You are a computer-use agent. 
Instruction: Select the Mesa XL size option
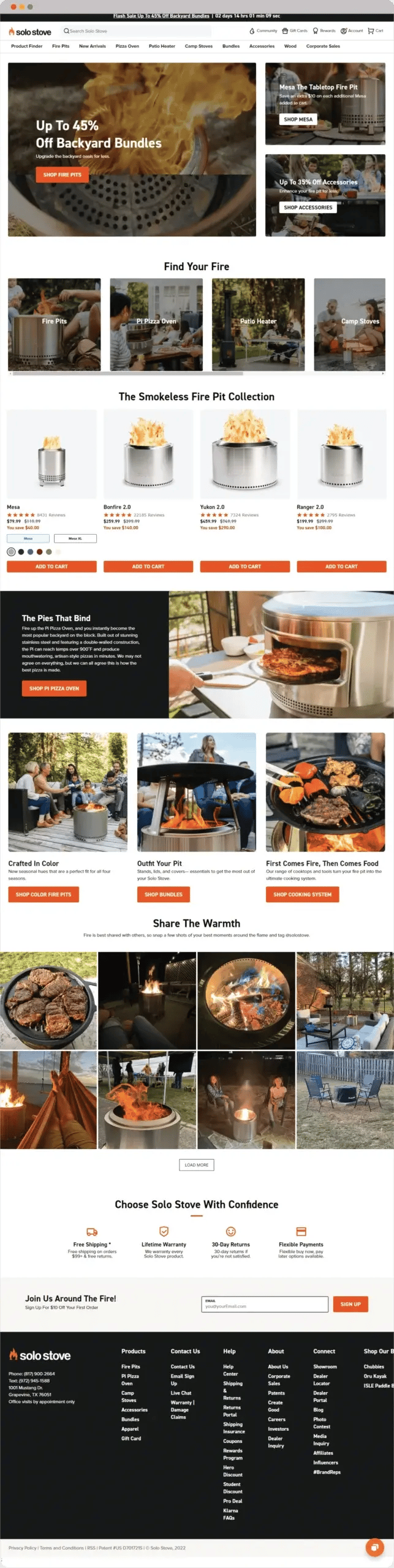point(75,538)
